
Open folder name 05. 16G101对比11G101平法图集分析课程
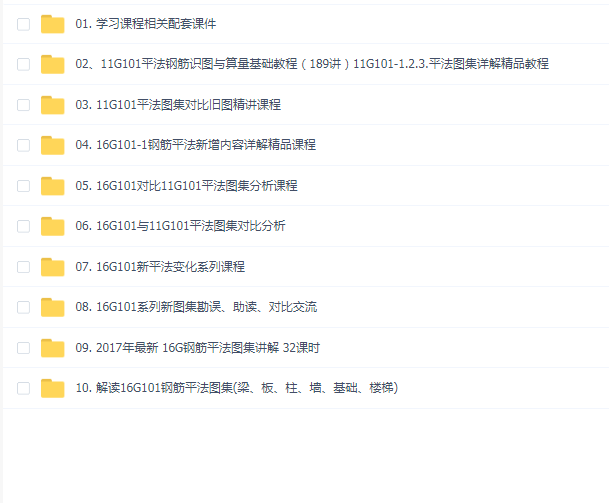pyautogui.click(x=186, y=186)
